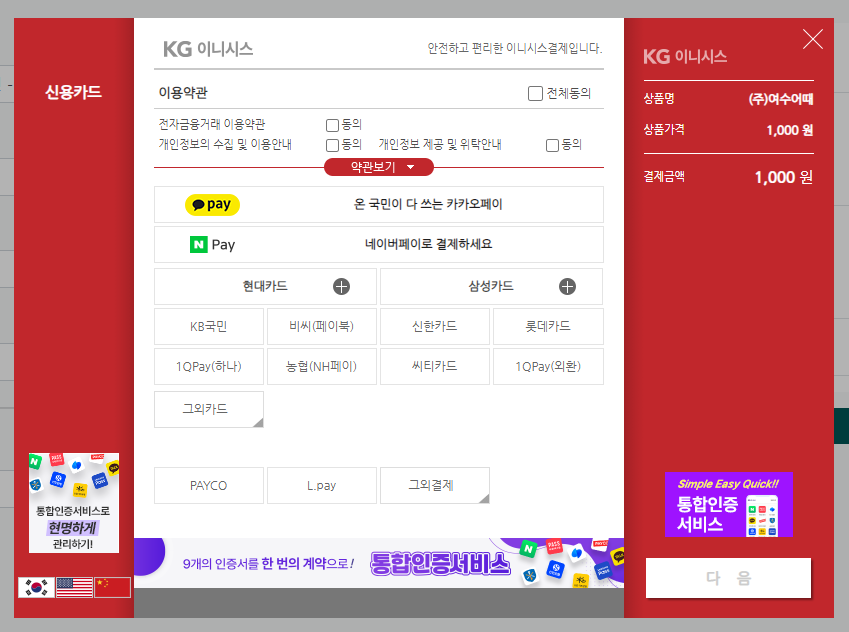This screenshot has width=849, height=632.
Task: Select 씨티카드
Action: (435, 367)
